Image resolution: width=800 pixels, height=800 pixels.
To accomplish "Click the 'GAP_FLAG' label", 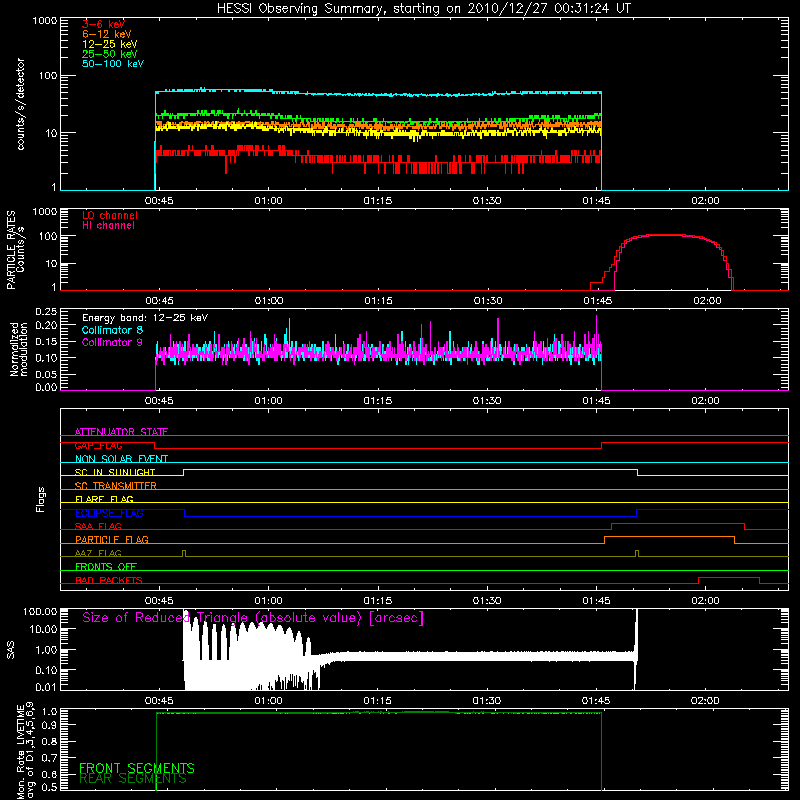I will (x=98, y=445).
